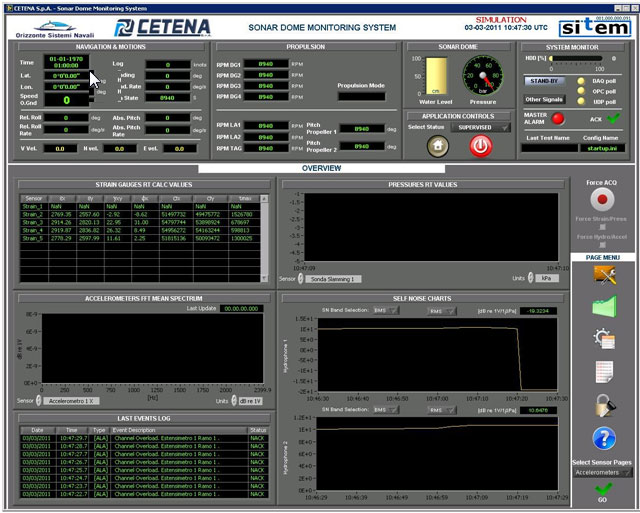The width and height of the screenshot is (640, 513).
Task: Toggle the Force Hydro/Accel checkbox
Action: pyautogui.click(x=602, y=245)
